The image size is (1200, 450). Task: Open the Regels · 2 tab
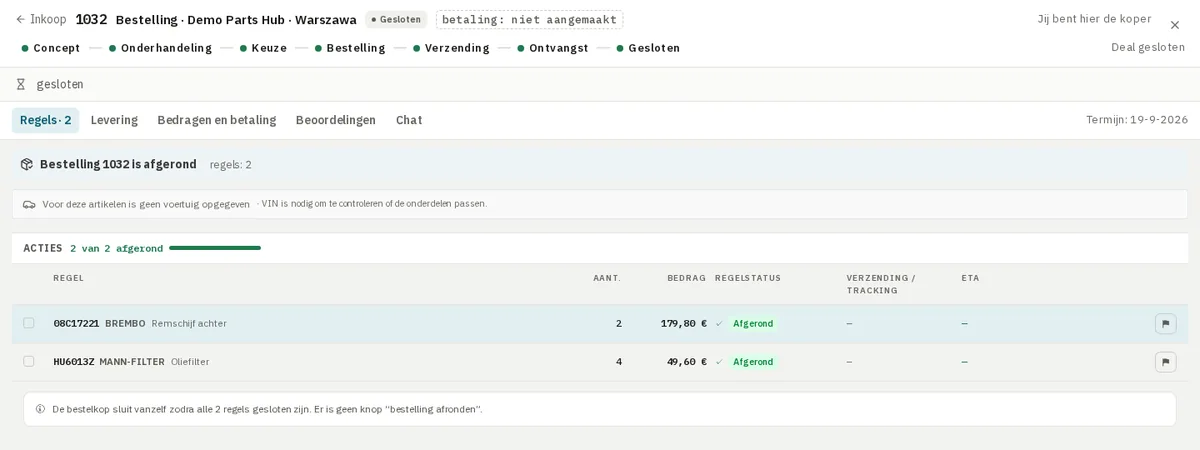click(45, 120)
